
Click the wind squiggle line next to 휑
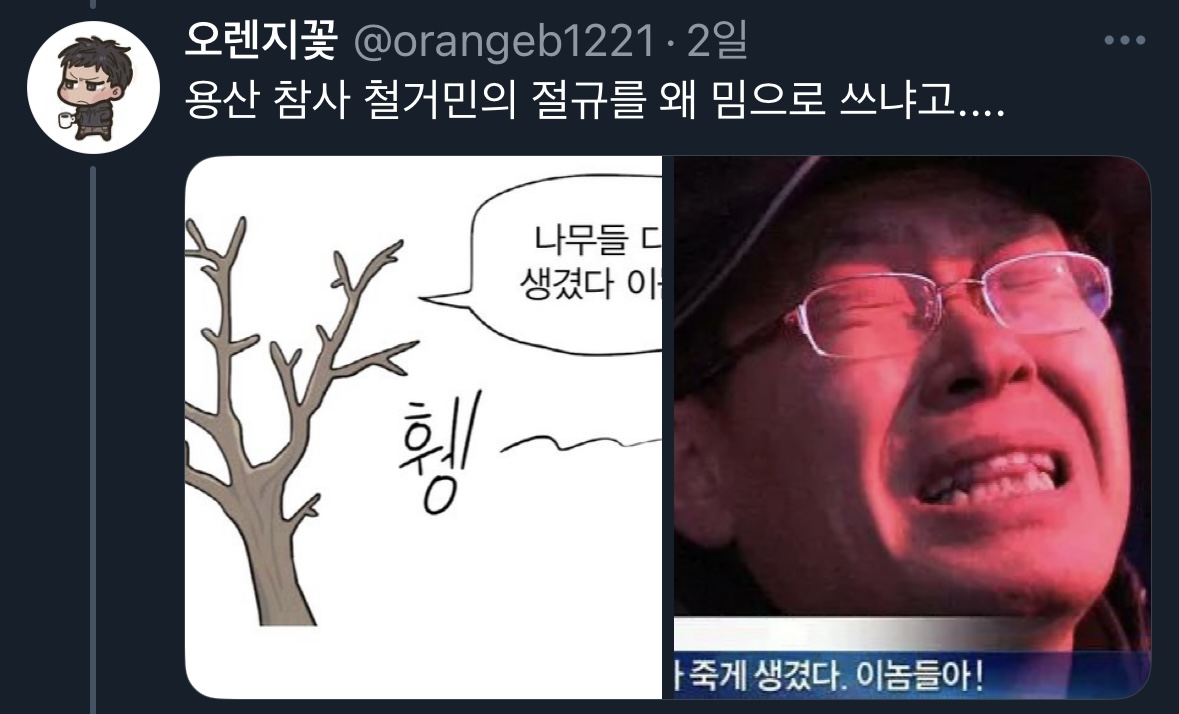click(x=579, y=443)
